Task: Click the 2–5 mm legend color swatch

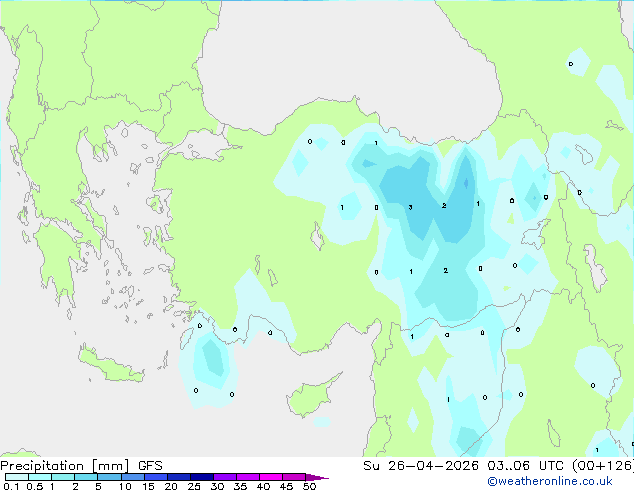Action: 86,477
